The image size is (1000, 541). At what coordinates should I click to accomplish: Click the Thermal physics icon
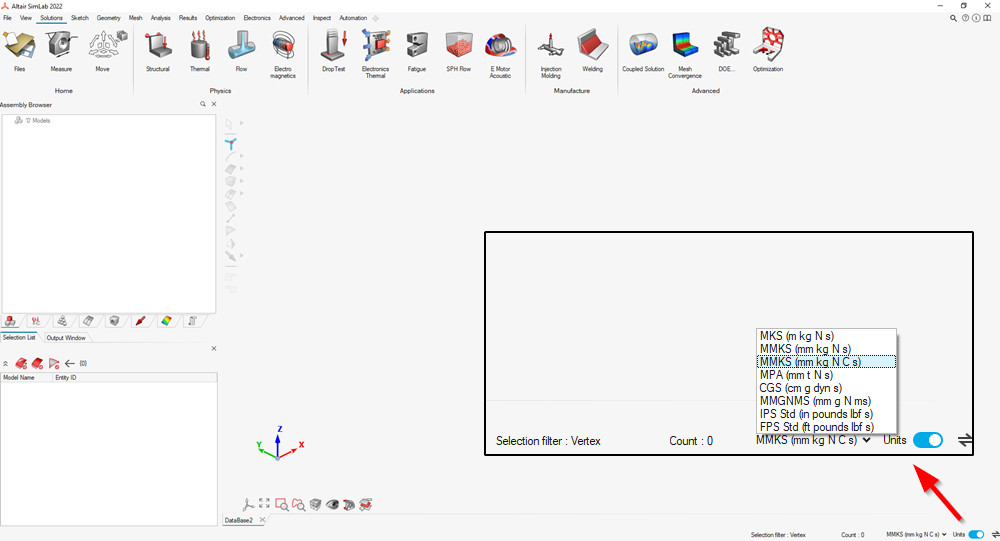(200, 50)
